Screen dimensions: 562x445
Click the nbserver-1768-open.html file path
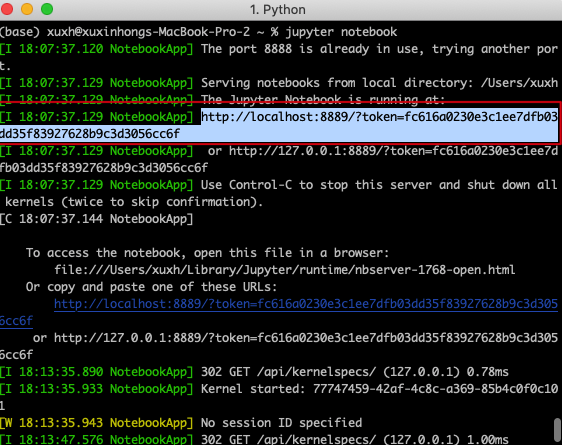[x=285, y=270]
